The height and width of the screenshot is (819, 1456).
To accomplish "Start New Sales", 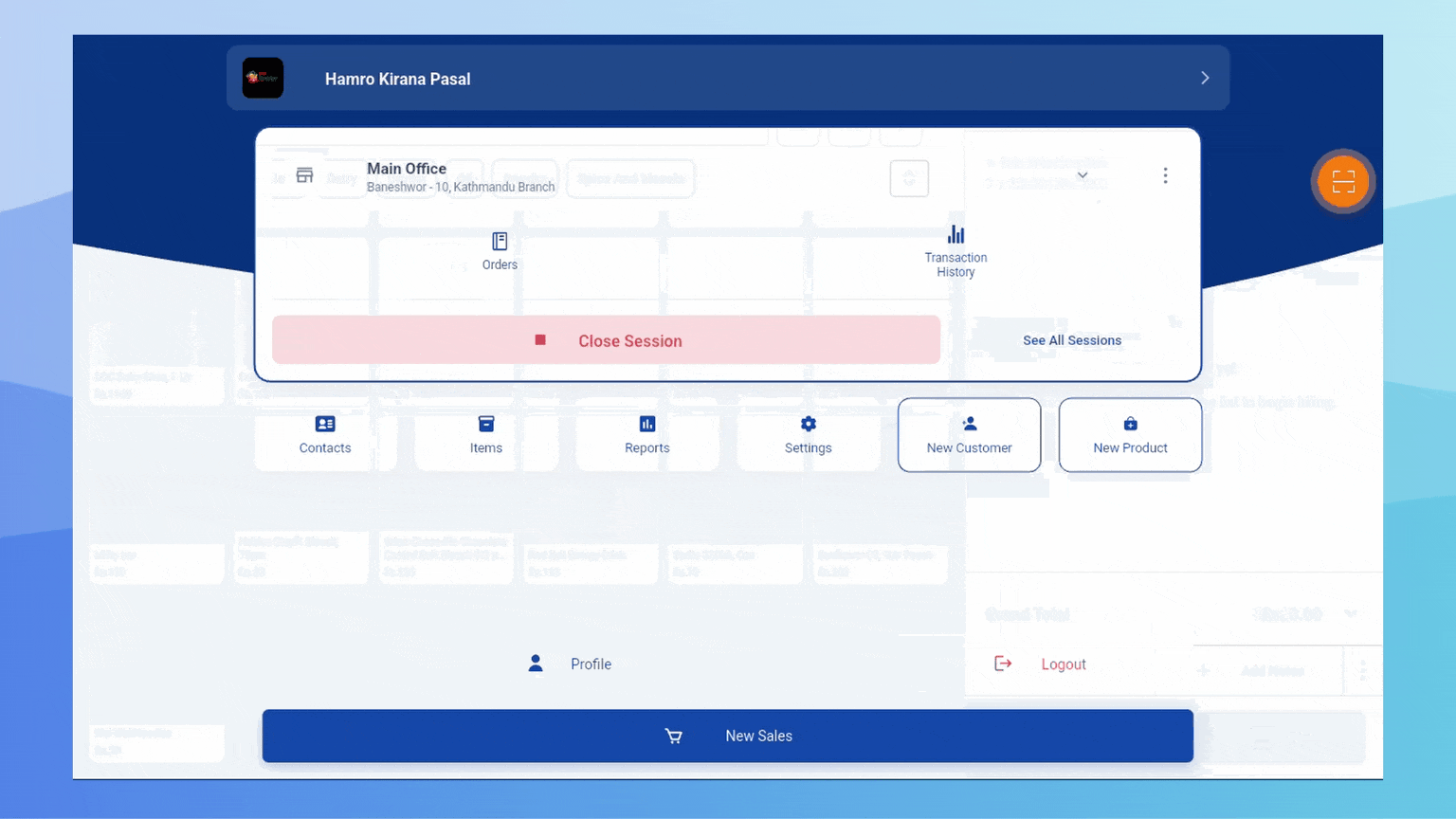I will (x=727, y=736).
